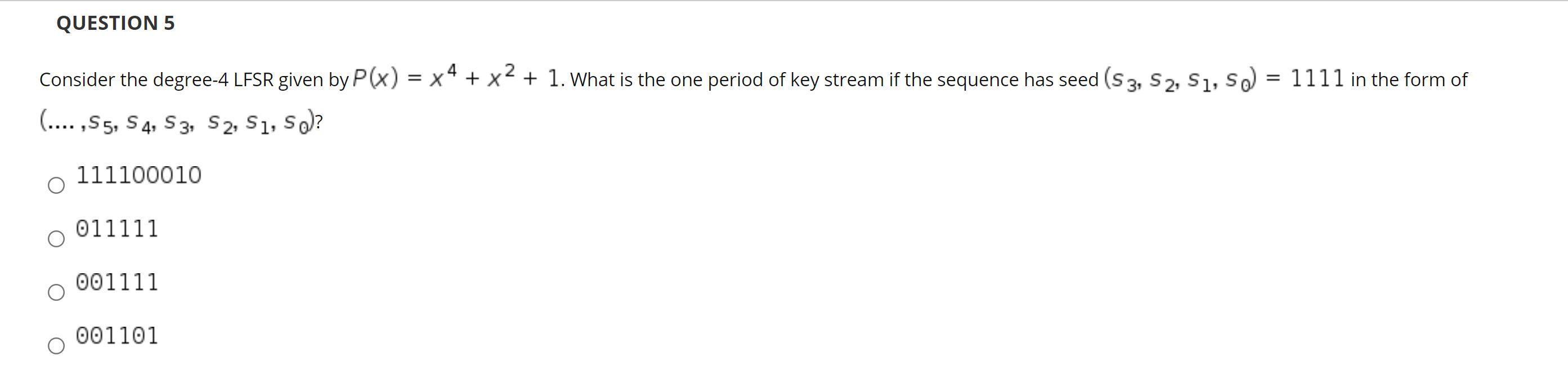Click the answer text 011111
Image resolution: width=1568 pixels, height=378 pixels.
[x=117, y=229]
